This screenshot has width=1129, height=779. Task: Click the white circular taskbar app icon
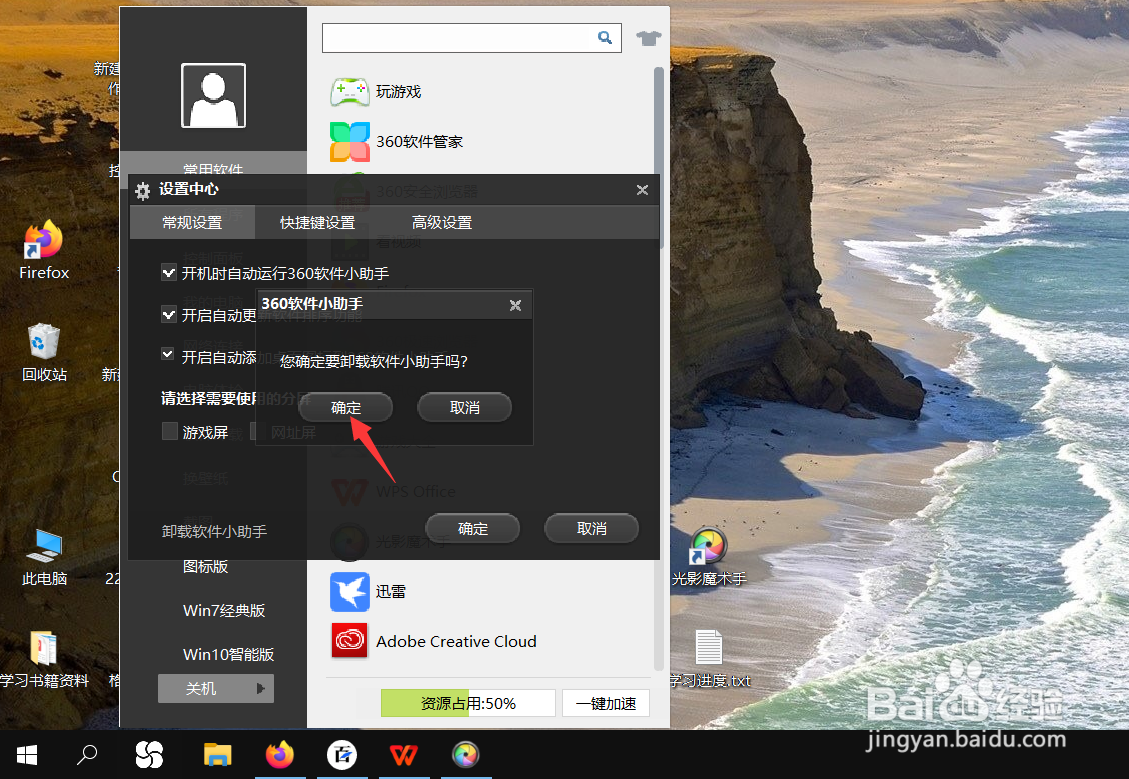[342, 755]
